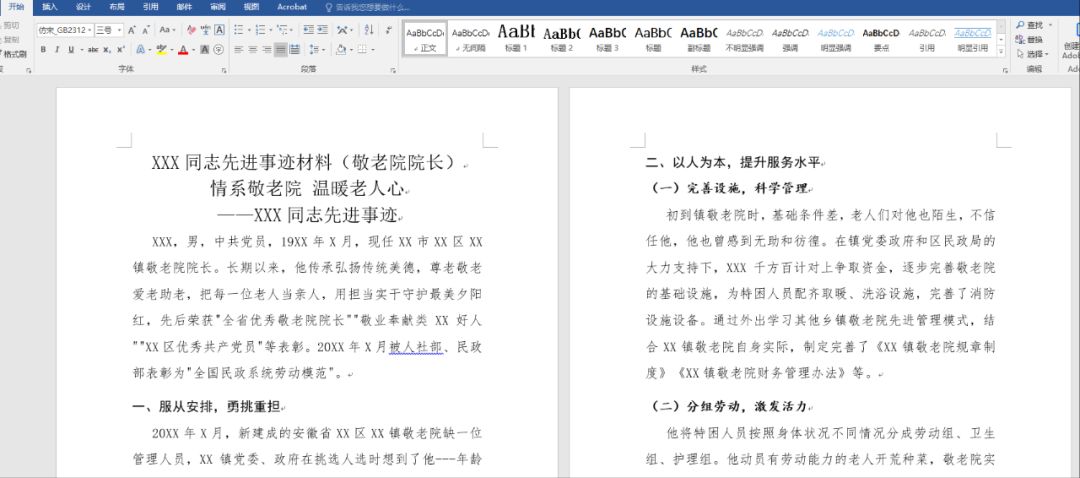The height and width of the screenshot is (478, 1080).
Task: Open Change Case (Aa) dropdown
Action: pos(167,30)
